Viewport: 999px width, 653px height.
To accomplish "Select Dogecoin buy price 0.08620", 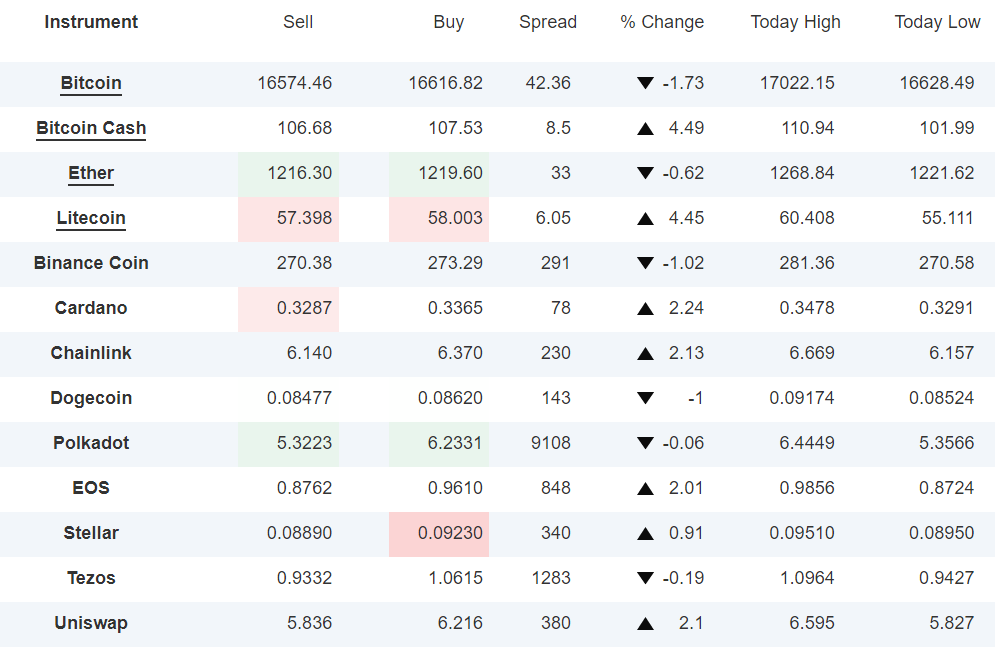I will click(x=450, y=398).
